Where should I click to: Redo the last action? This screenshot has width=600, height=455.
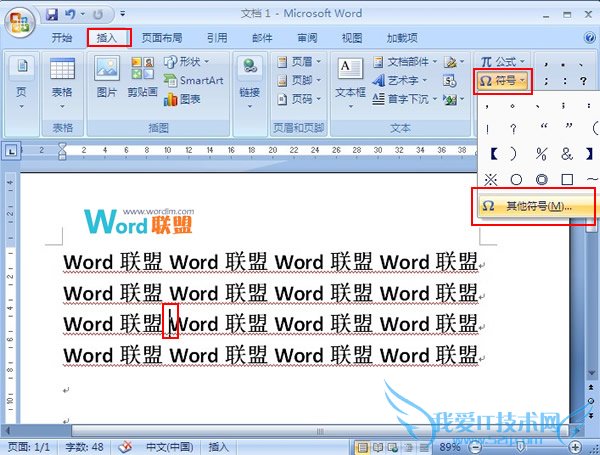click(x=98, y=15)
